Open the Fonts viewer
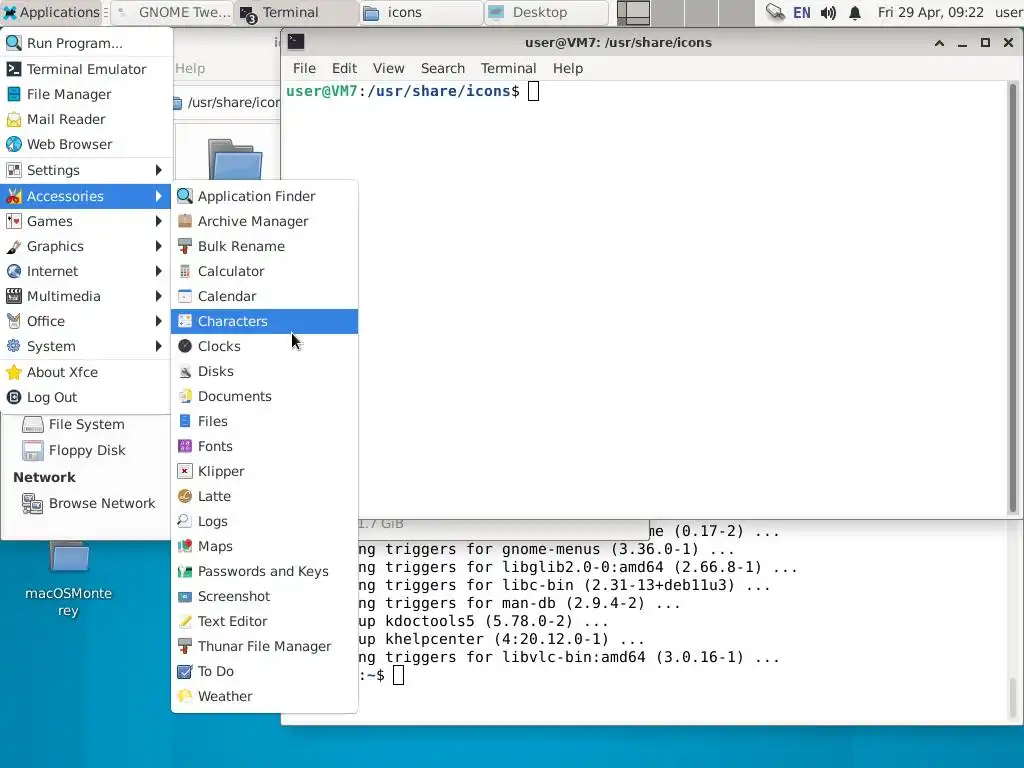This screenshot has width=1024, height=768. 264,446
